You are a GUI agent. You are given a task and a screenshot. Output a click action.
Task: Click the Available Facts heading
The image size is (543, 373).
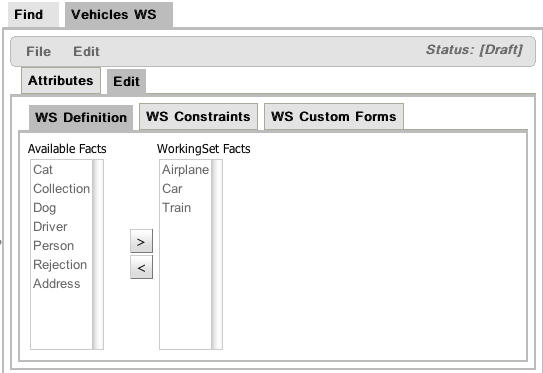click(x=67, y=149)
